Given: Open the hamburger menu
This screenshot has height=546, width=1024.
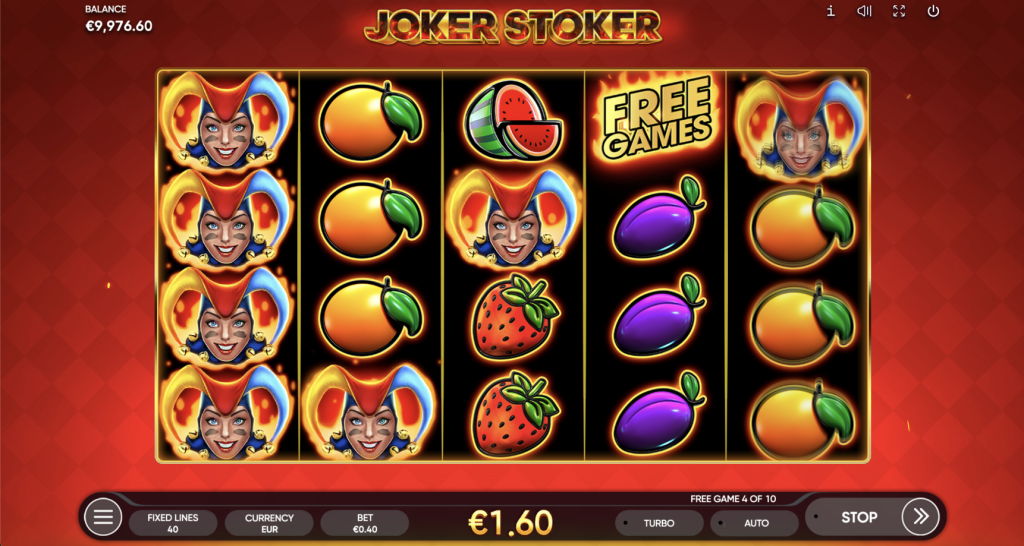Looking at the screenshot, I should point(103,517).
